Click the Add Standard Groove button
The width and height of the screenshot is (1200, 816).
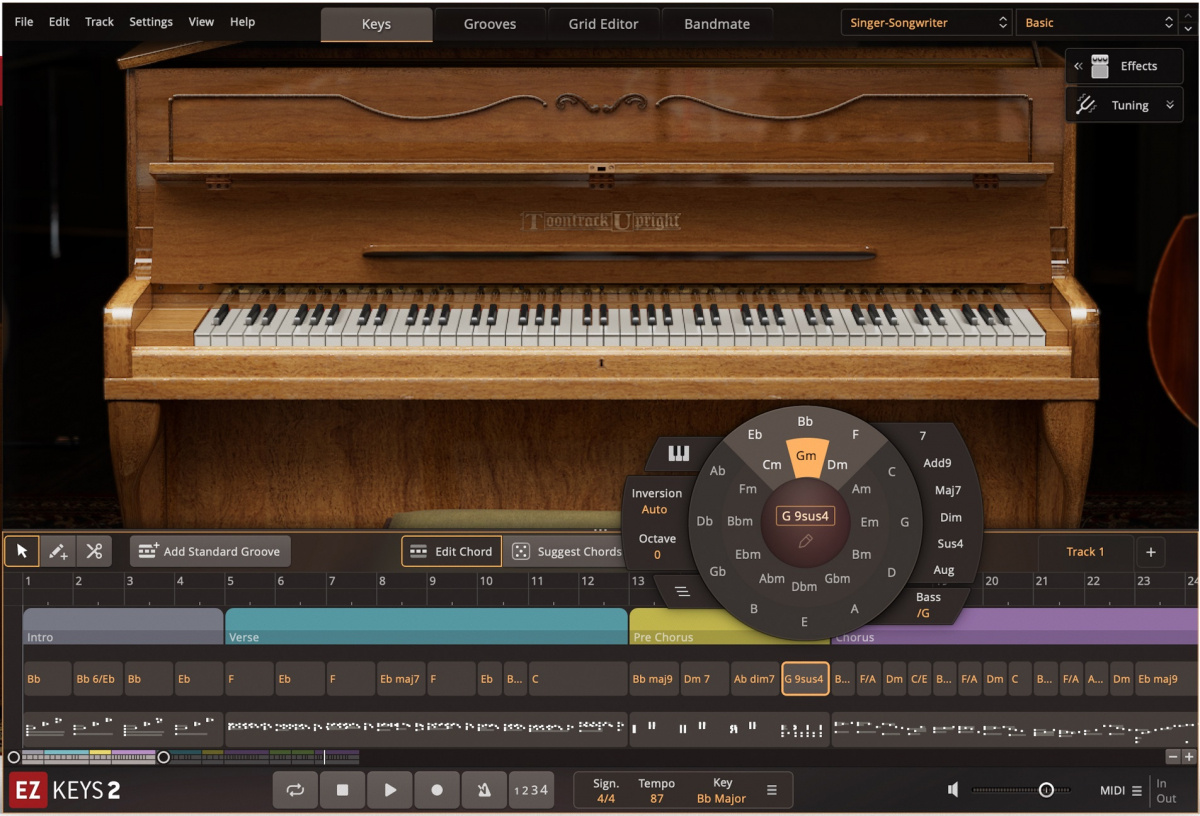210,550
